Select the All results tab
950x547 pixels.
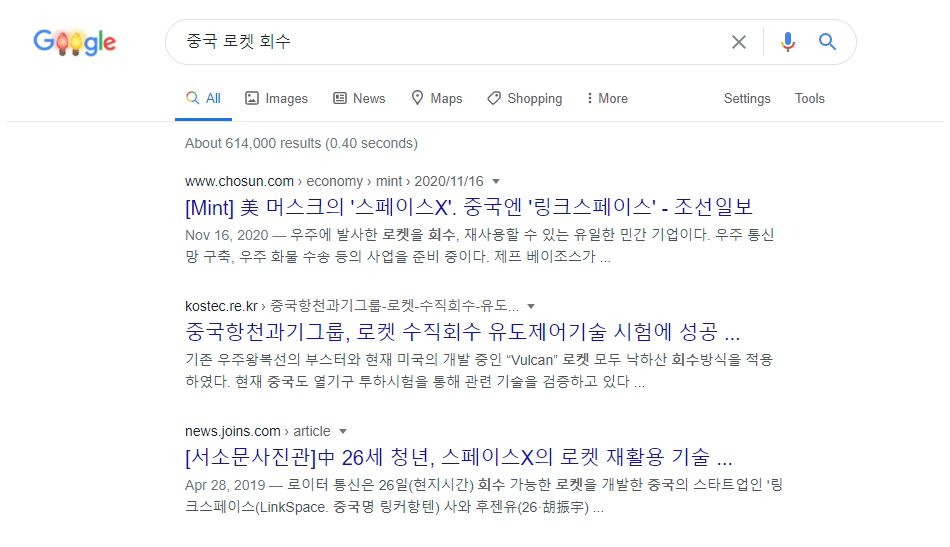203,98
